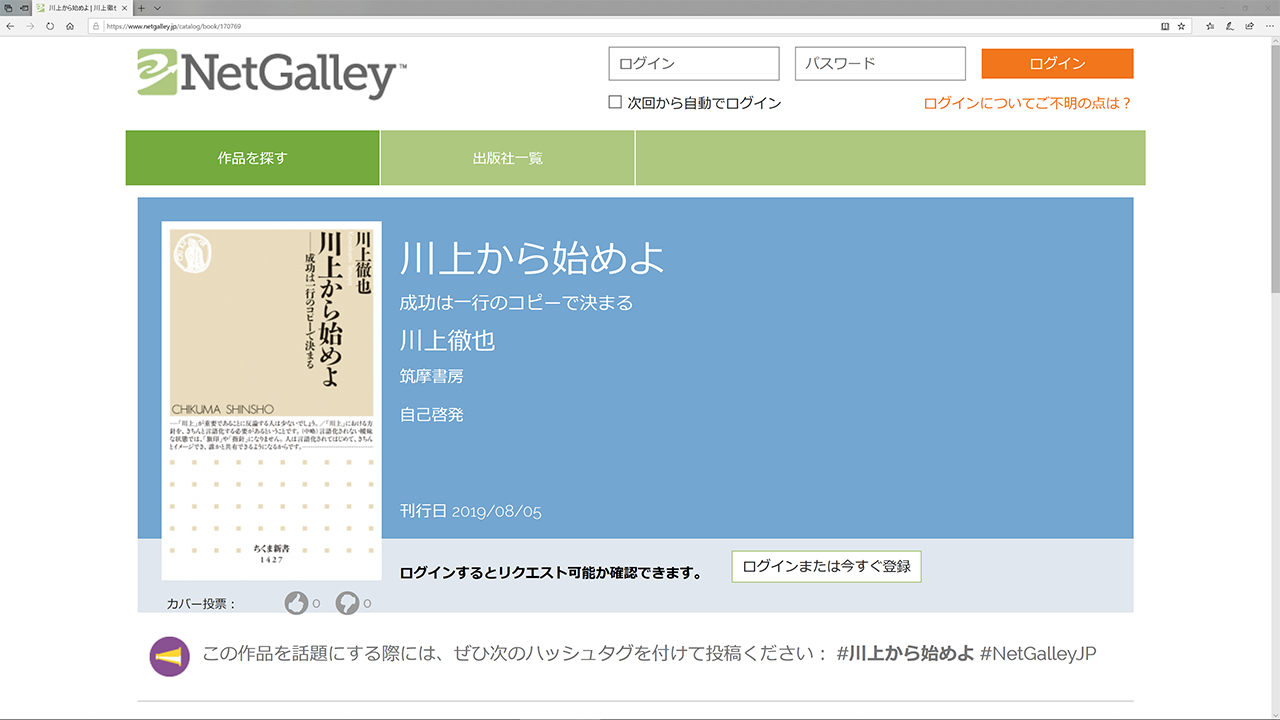Click the #NetGalleyJP hashtag
Image resolution: width=1280 pixels, height=720 pixels.
click(1039, 654)
